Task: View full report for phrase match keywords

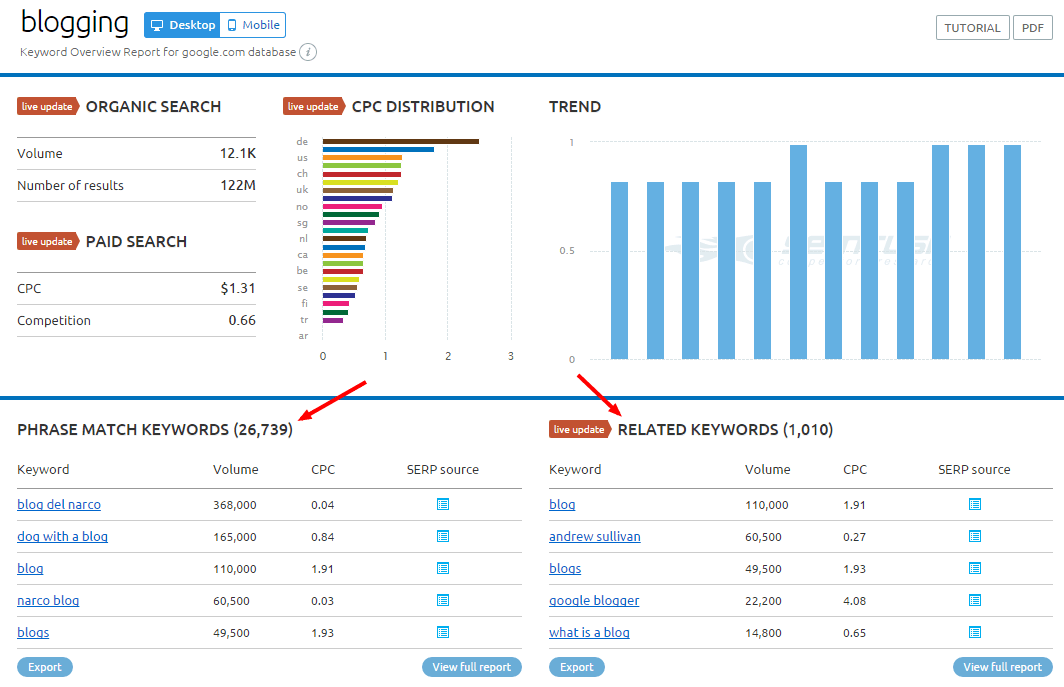Action: point(472,667)
